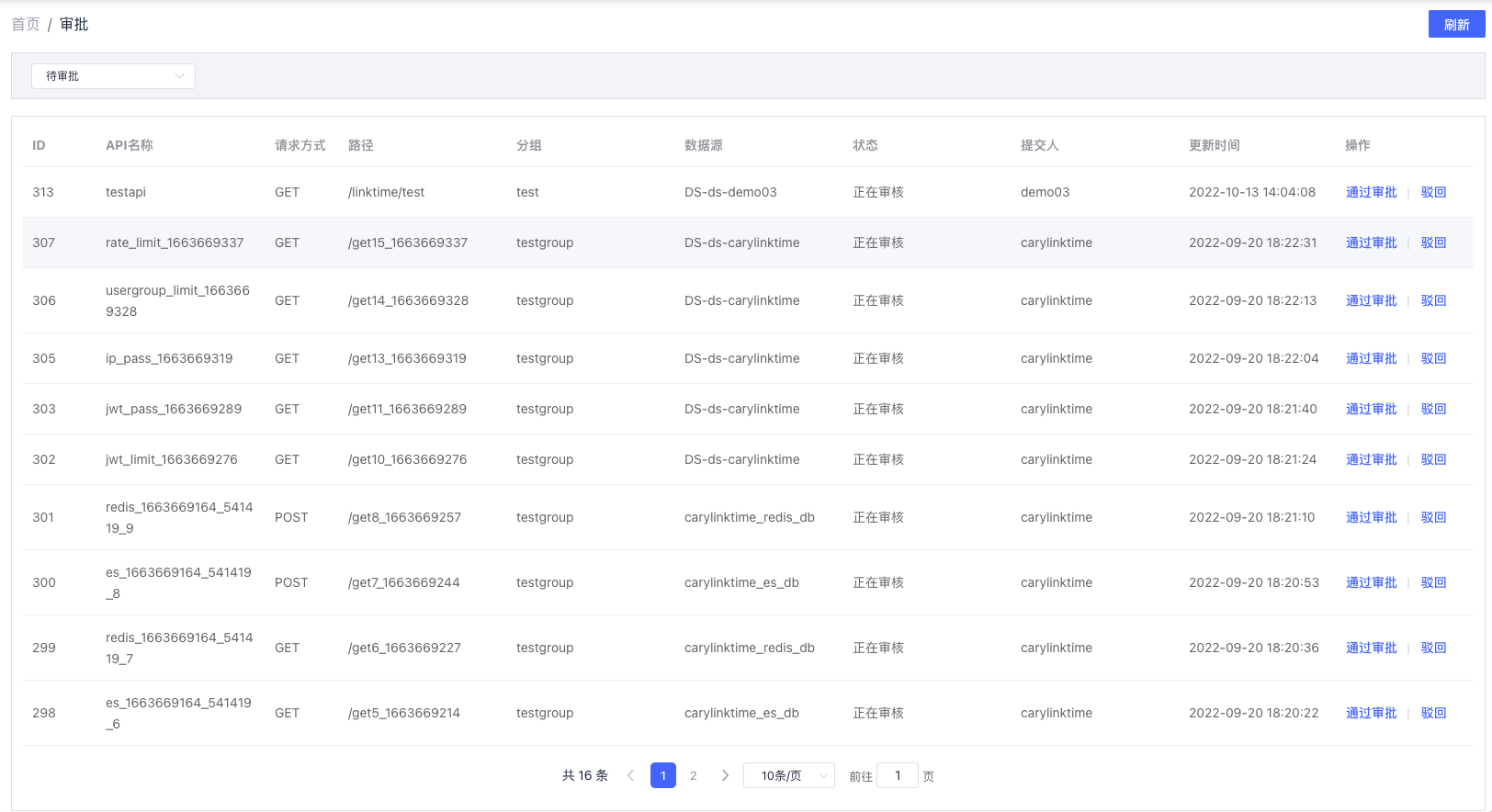Screen dimensions: 1492x812
Task: Approve jwt_pass_1663669289 via 通过审批
Action: (1371, 409)
